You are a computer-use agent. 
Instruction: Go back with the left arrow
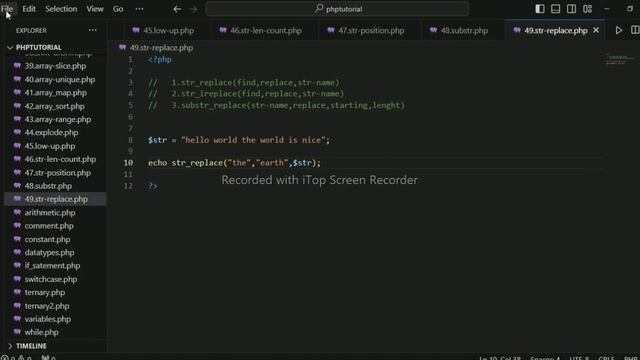point(177,9)
